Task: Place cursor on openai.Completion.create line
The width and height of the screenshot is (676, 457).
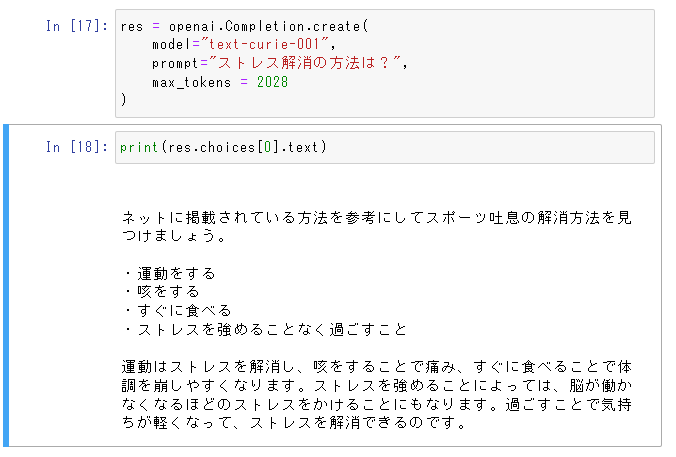Action: (x=244, y=26)
